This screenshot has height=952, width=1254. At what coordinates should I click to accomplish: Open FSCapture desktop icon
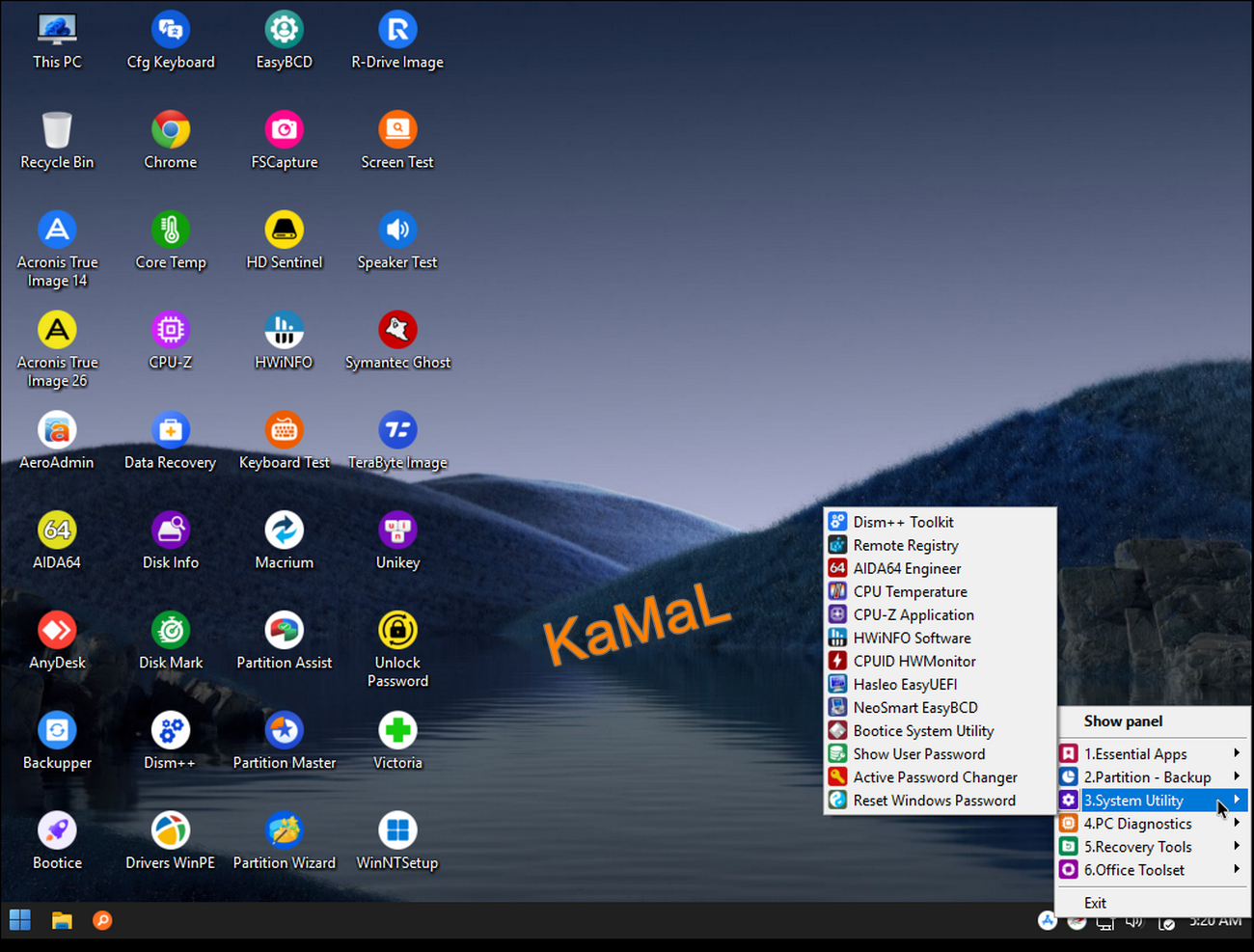(285, 142)
